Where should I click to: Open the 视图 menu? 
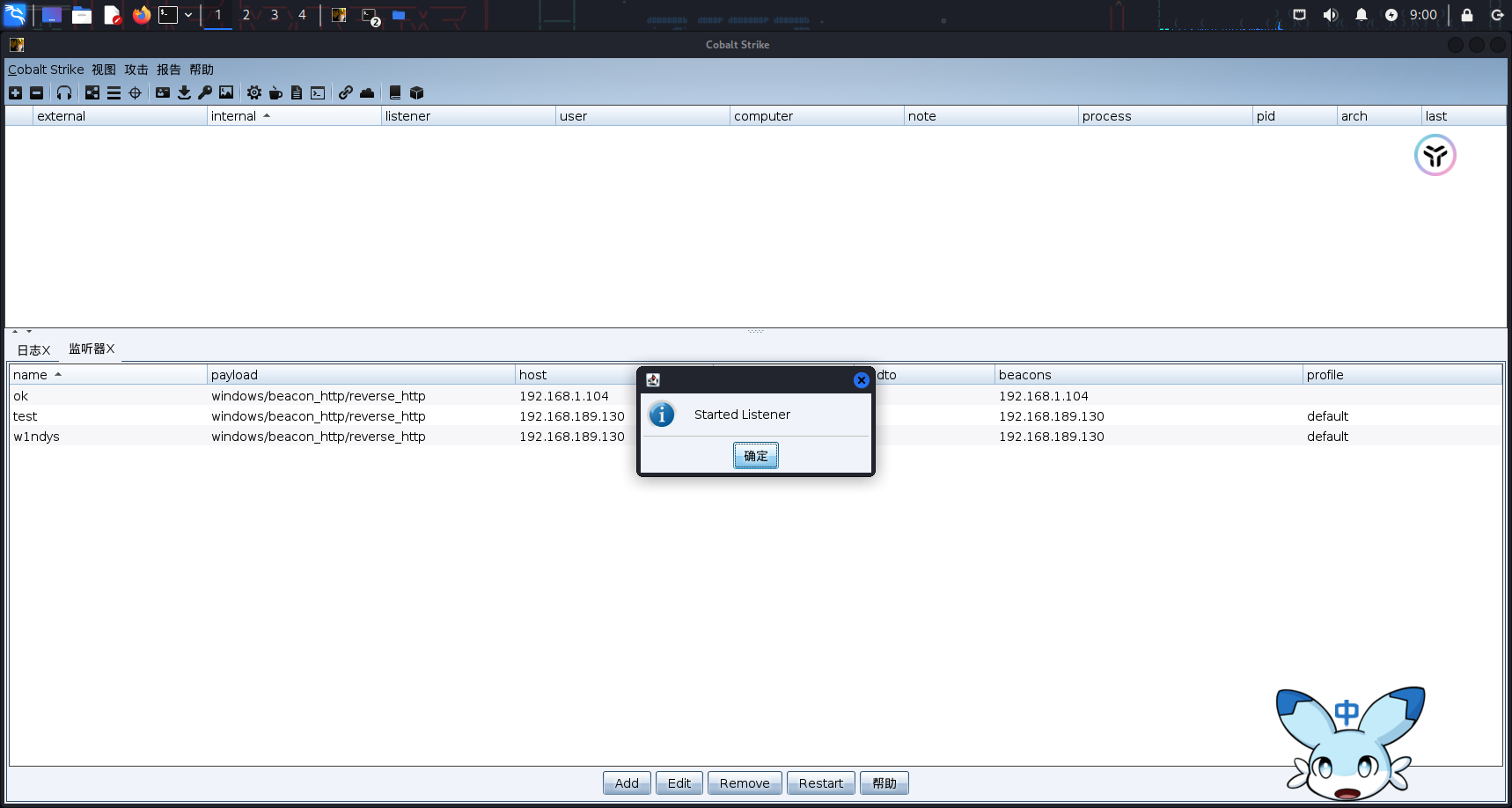[x=104, y=70]
